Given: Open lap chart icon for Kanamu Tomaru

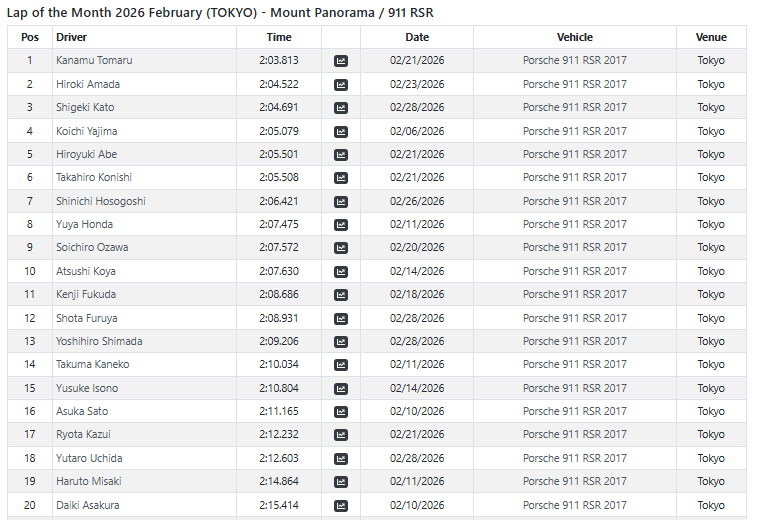Looking at the screenshot, I should coord(341,61).
